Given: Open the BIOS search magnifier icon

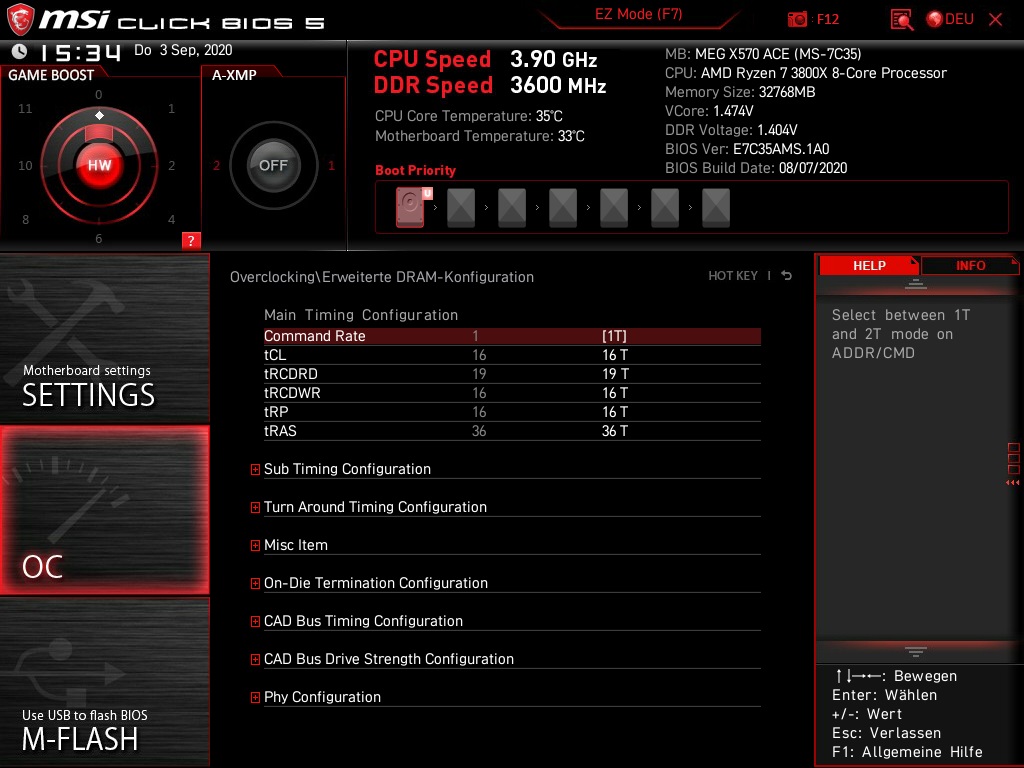Looking at the screenshot, I should (x=901, y=20).
